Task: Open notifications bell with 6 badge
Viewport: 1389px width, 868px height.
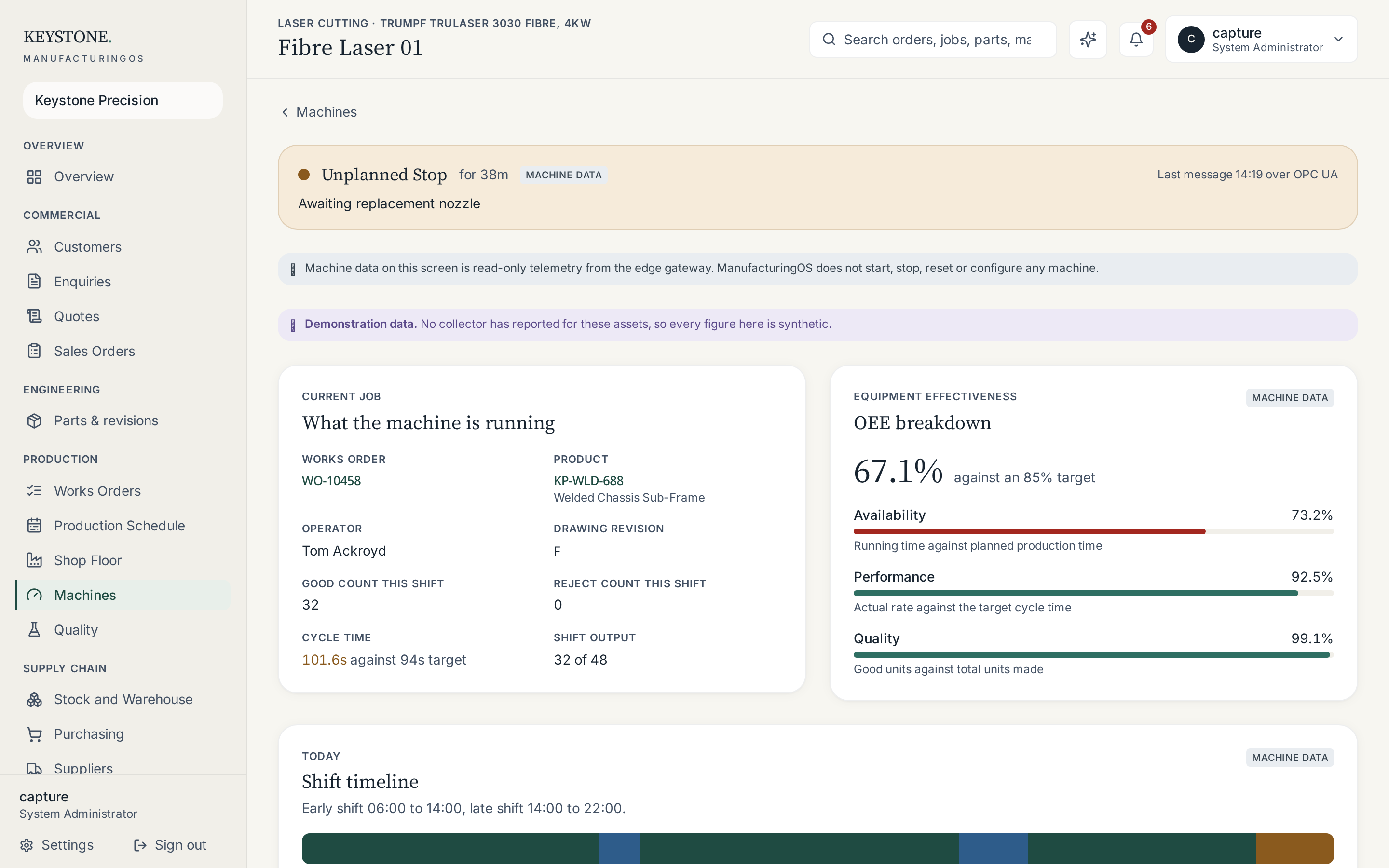Action: (x=1136, y=40)
